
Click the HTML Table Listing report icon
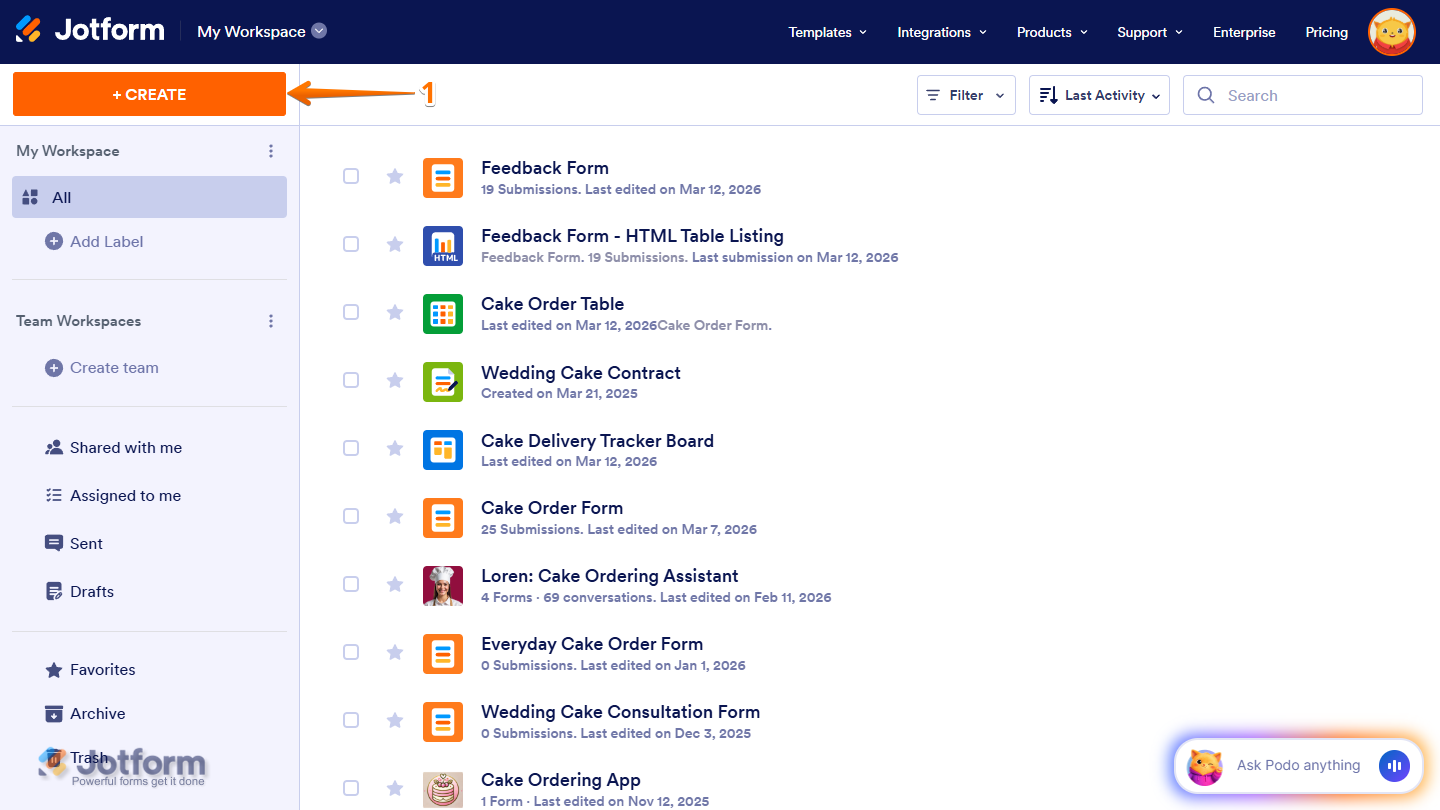[443, 245]
